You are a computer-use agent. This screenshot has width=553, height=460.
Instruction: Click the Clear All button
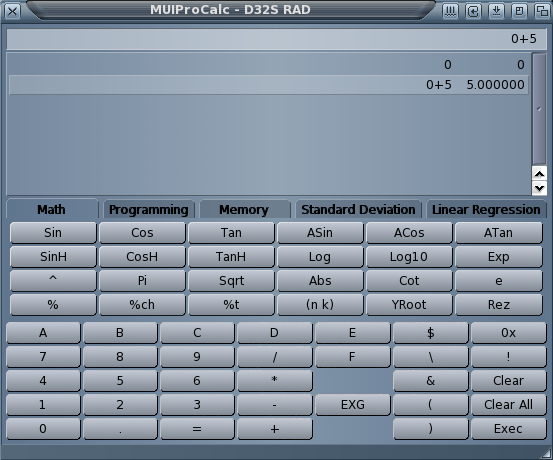point(509,405)
